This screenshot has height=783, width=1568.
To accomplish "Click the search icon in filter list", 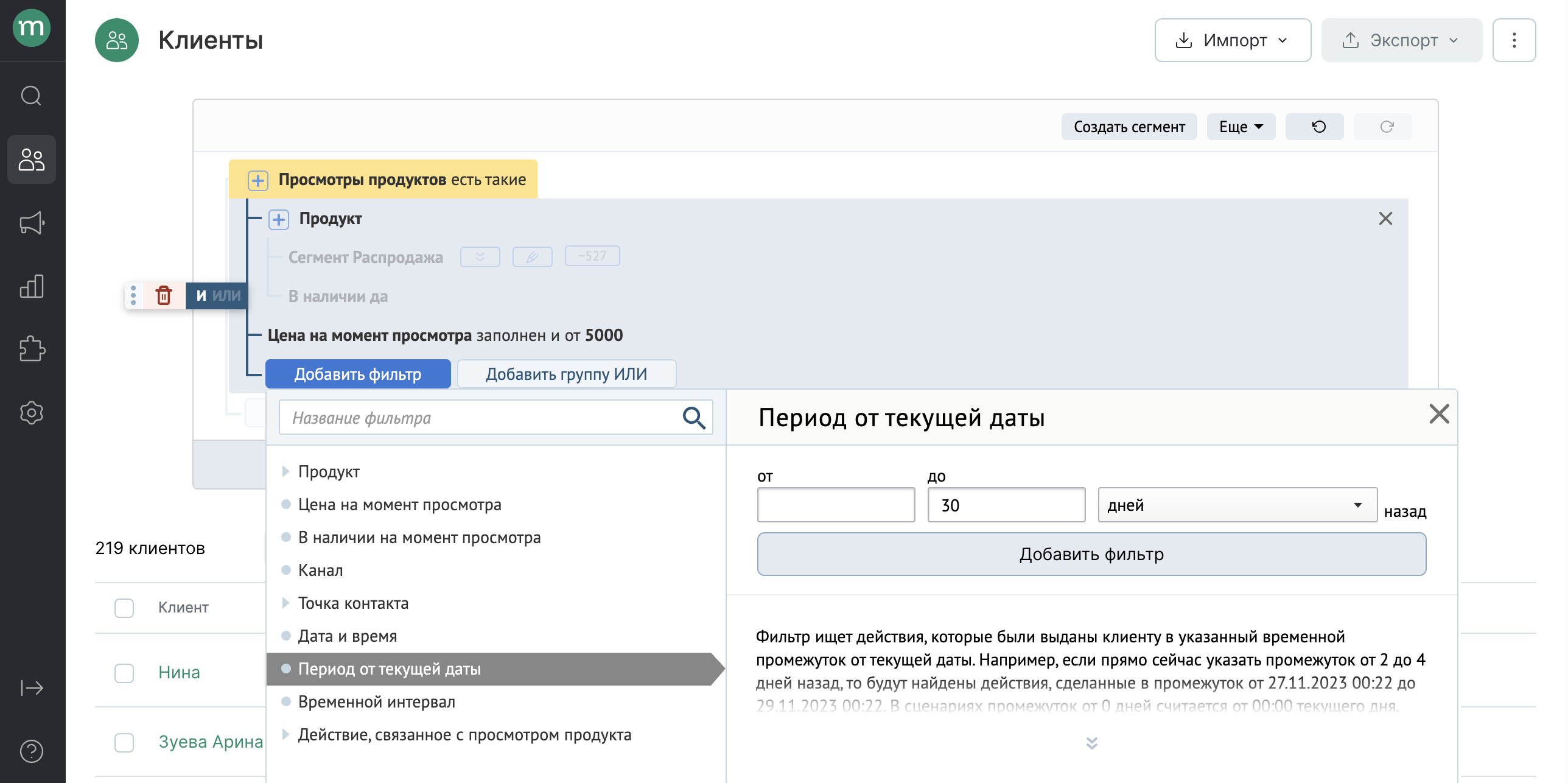I will pos(696,417).
